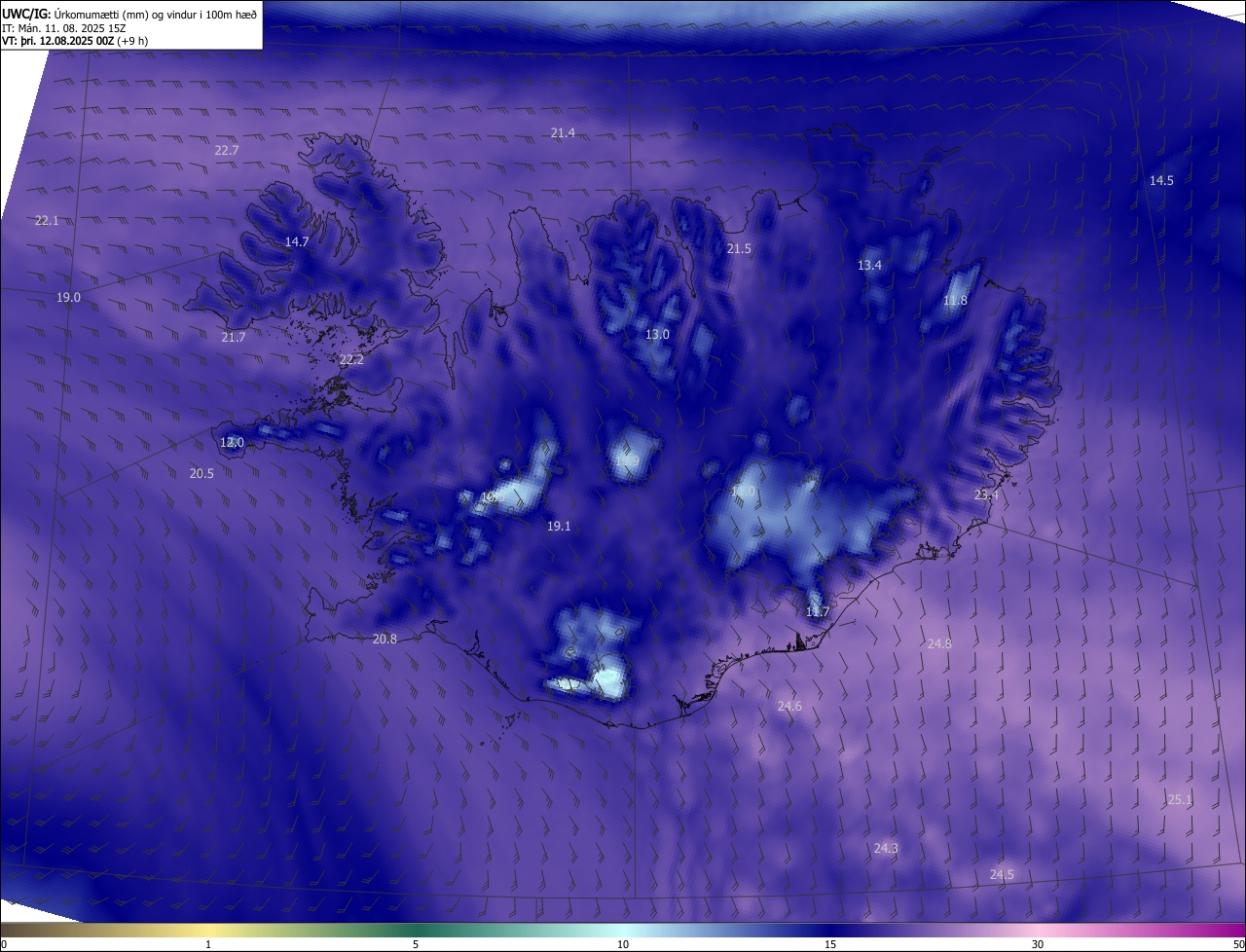The image size is (1246, 952).
Task: Click the map value 11.8
Action: click(x=956, y=301)
